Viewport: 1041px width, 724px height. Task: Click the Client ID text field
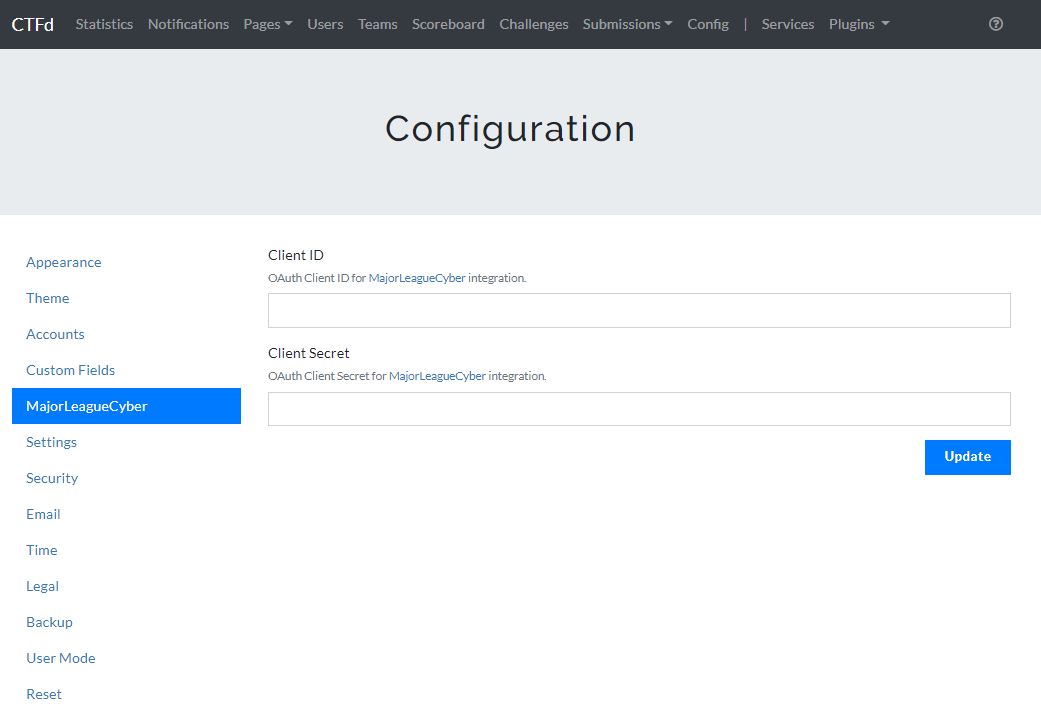[639, 311]
